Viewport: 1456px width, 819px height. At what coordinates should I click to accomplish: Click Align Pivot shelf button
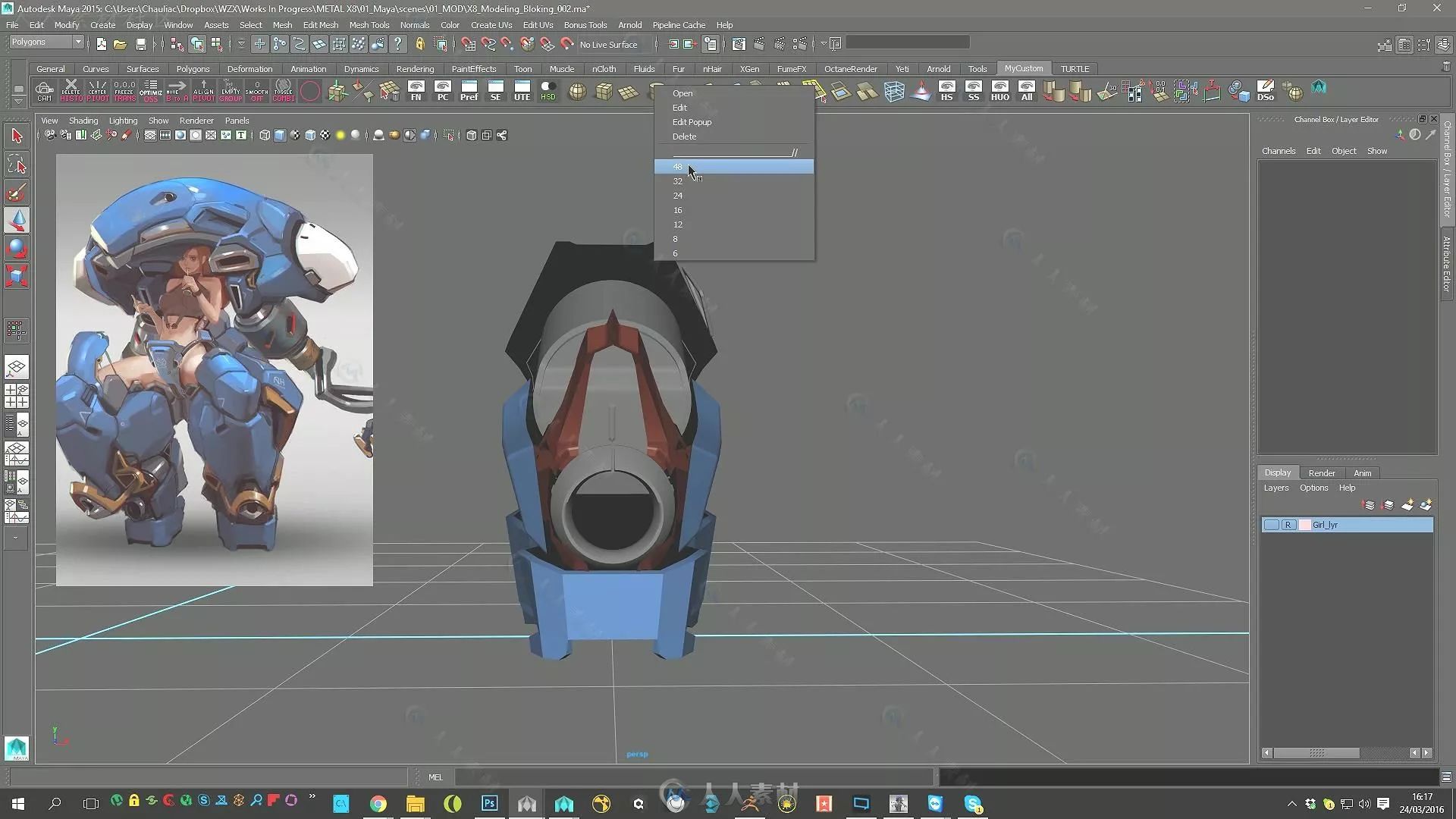[203, 91]
